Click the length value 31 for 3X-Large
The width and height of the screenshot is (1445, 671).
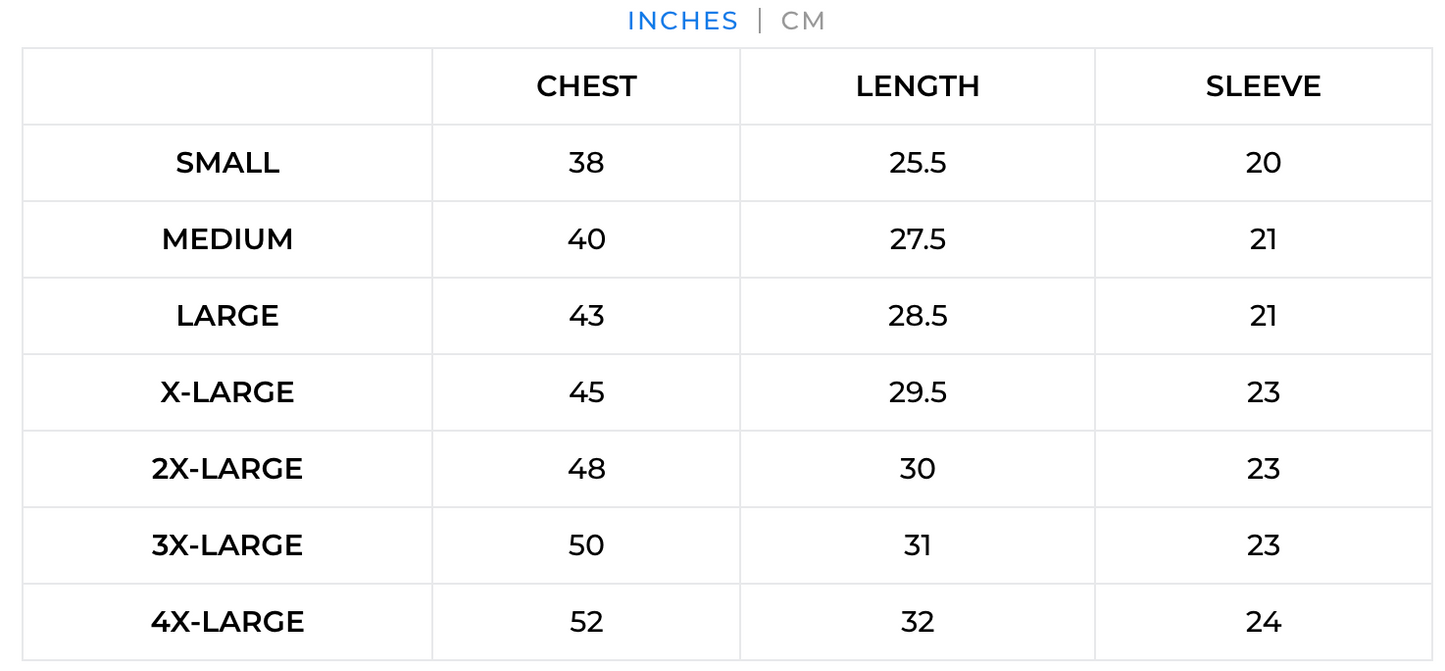pos(917,545)
